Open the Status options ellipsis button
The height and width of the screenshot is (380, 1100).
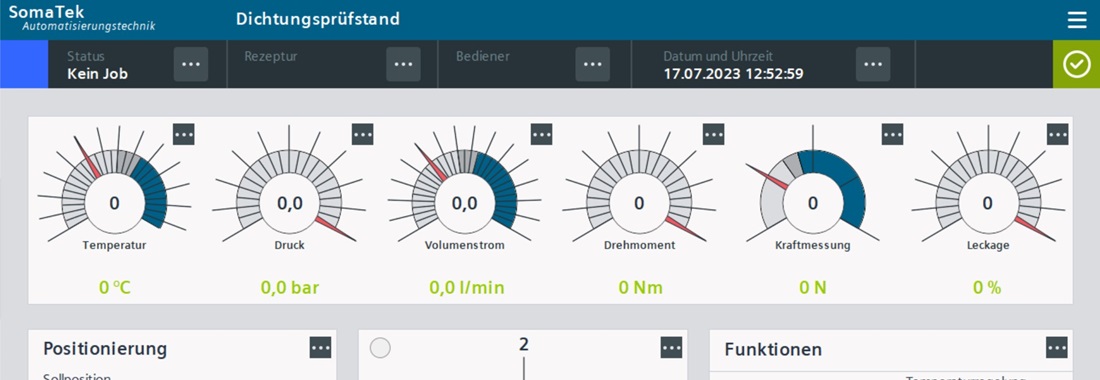click(x=191, y=64)
